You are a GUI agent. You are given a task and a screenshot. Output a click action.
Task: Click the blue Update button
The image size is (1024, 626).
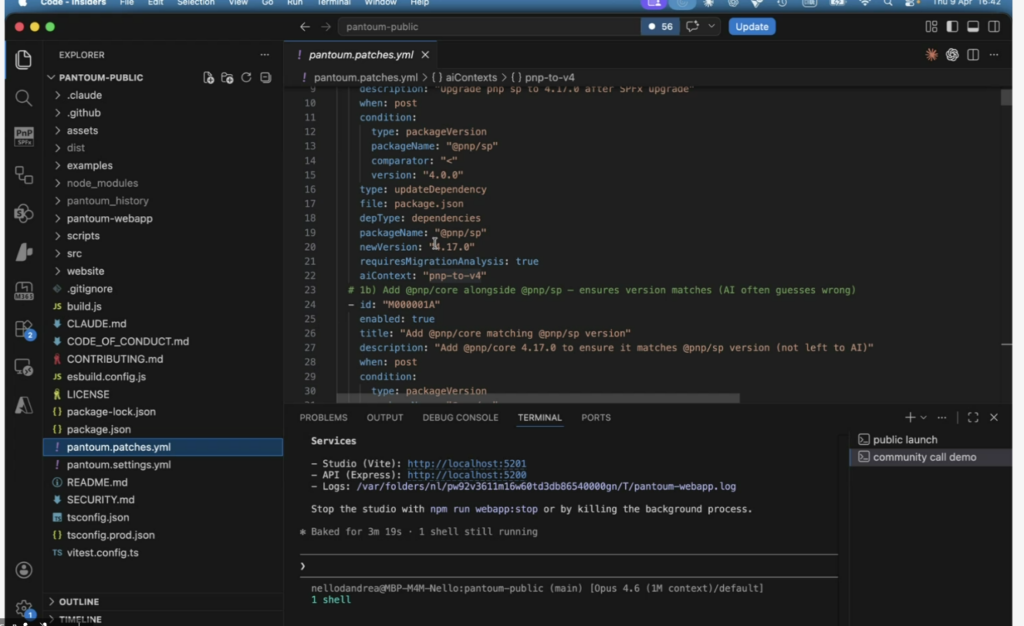click(751, 27)
